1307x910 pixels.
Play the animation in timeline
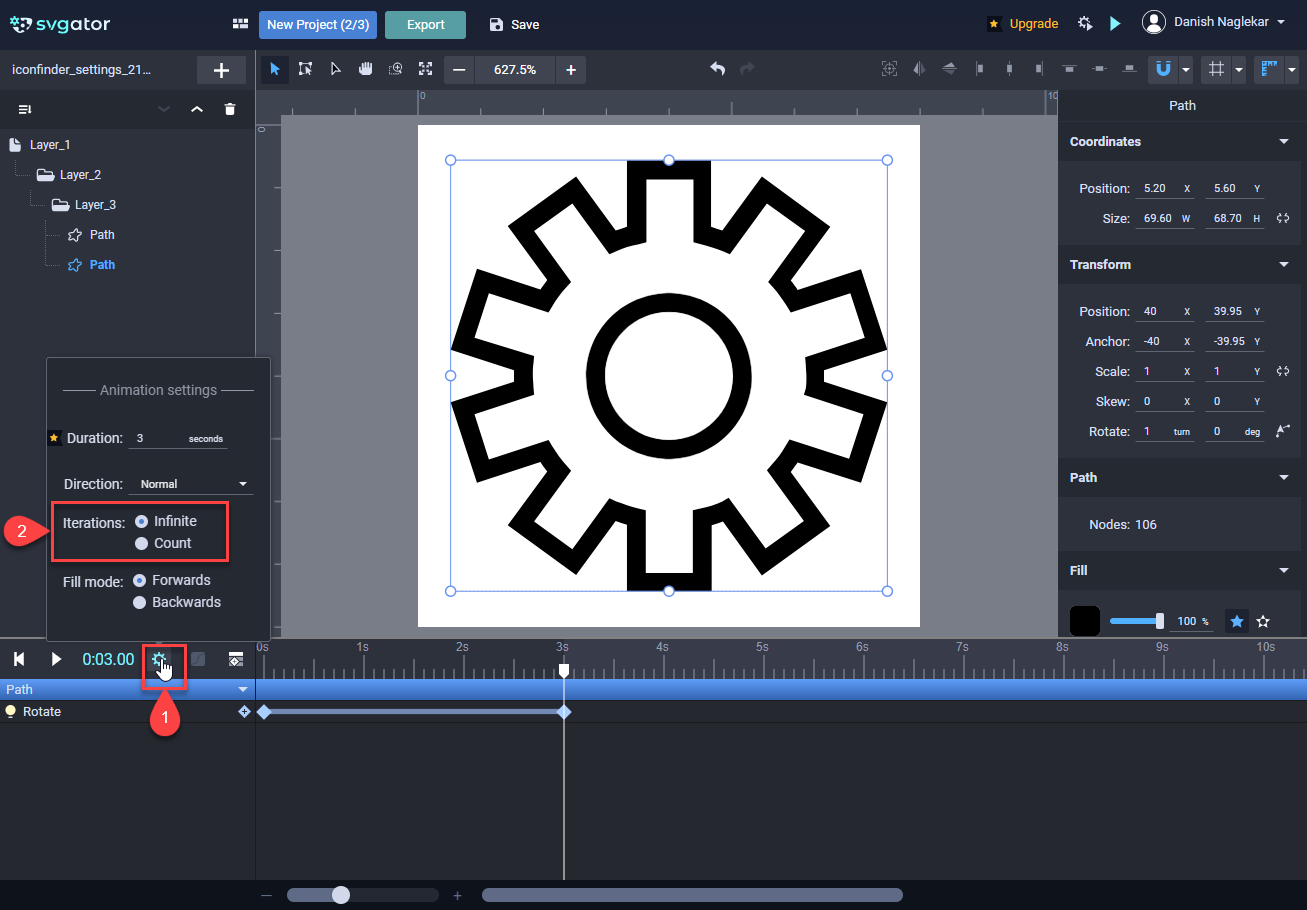[56, 659]
